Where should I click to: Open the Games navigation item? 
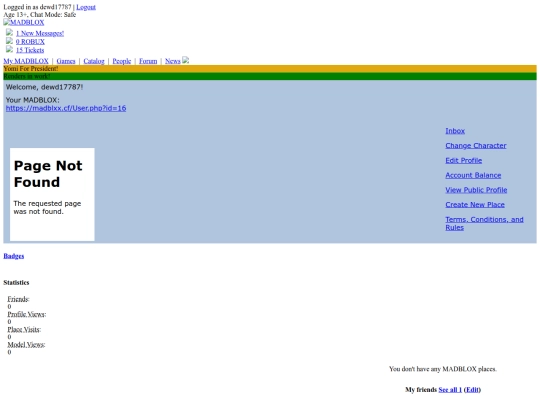pos(66,61)
